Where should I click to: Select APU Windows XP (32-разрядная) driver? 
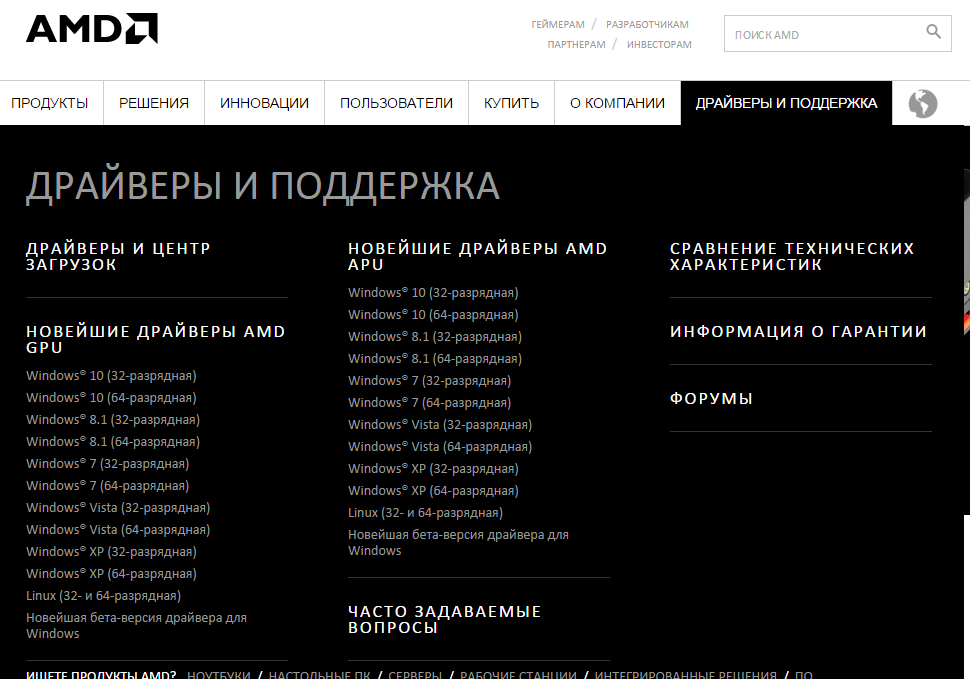(x=433, y=469)
